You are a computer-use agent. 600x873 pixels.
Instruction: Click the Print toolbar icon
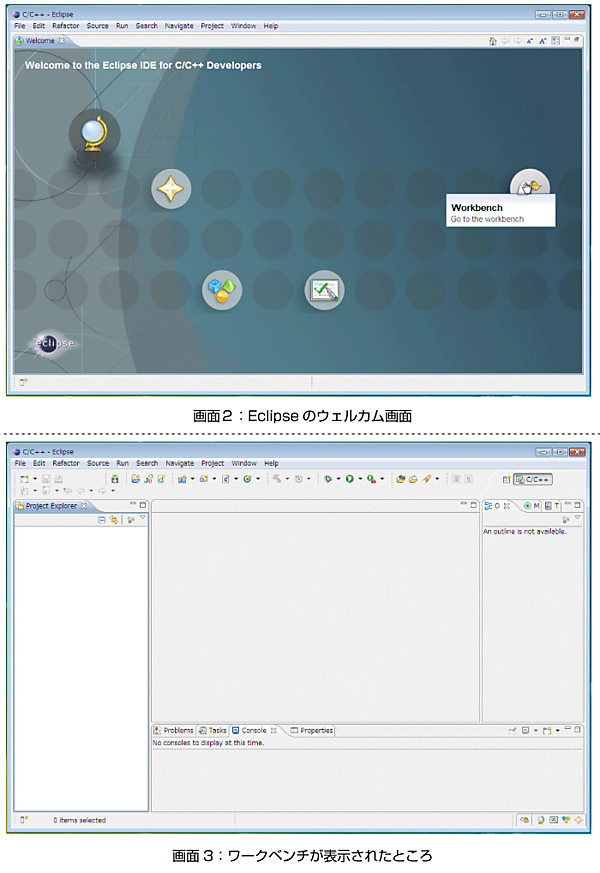(58, 479)
